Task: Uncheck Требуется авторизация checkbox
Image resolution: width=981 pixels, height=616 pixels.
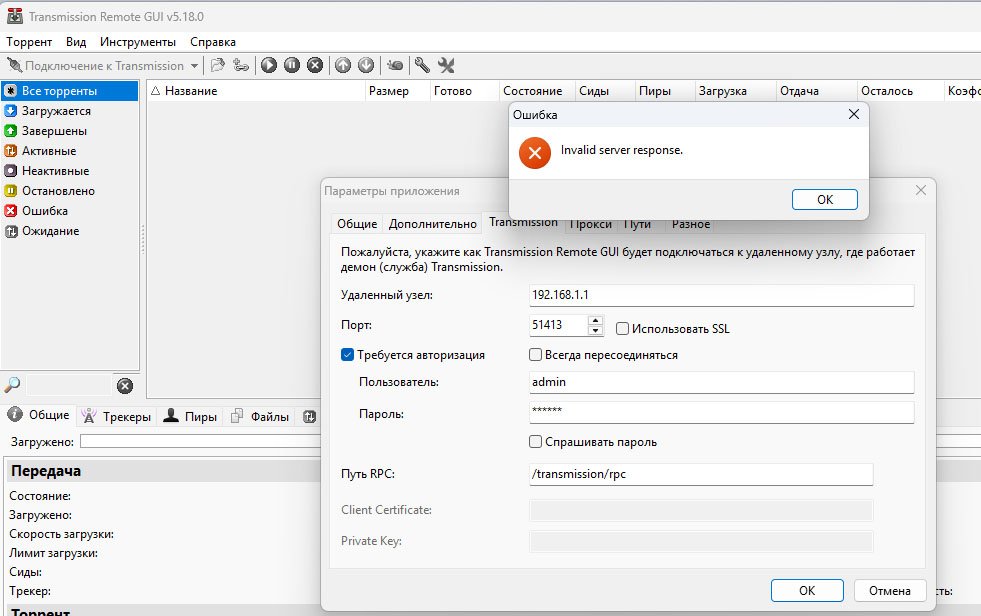Action: [347, 355]
